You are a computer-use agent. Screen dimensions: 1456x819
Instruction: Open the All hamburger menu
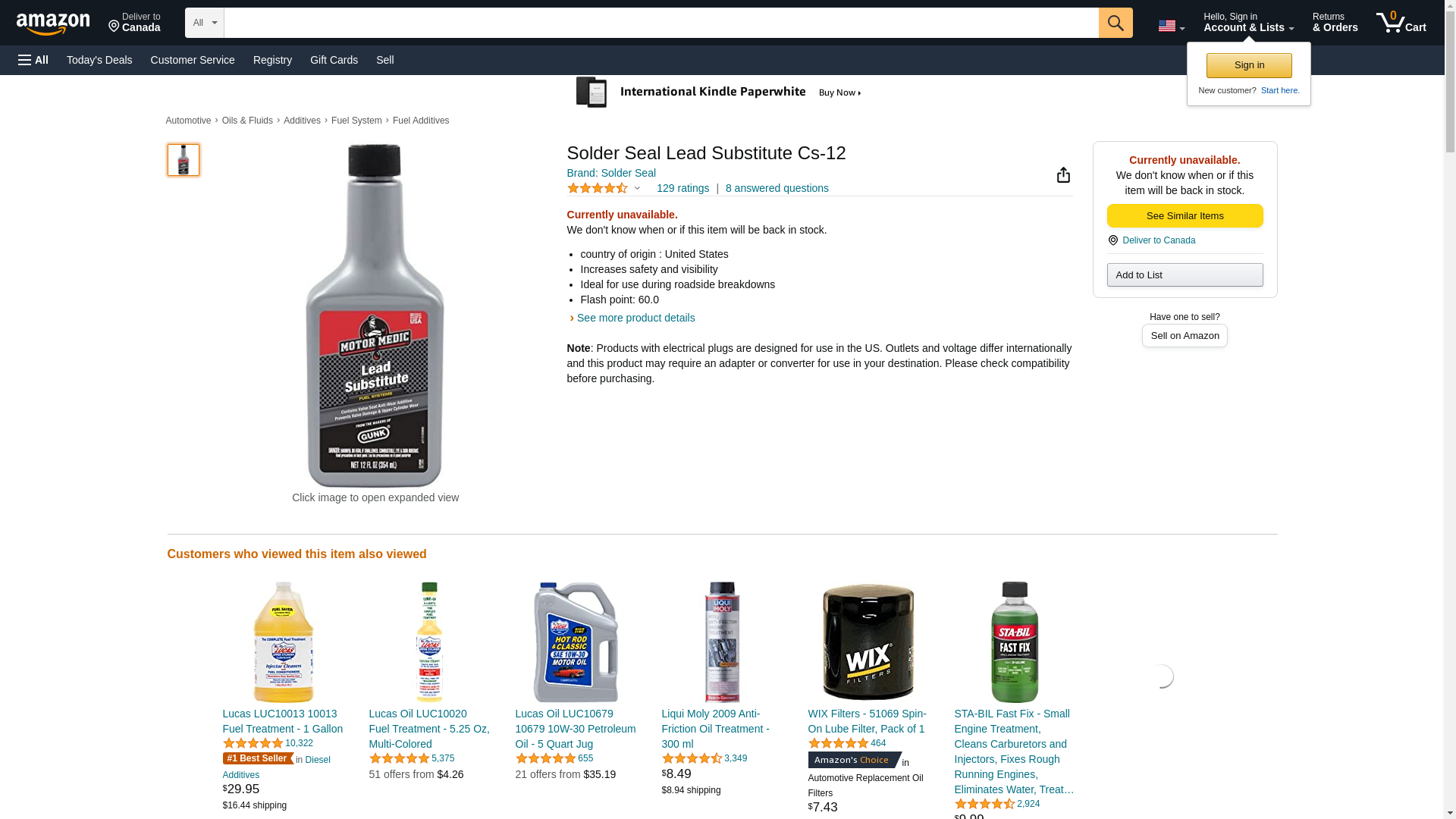point(33,60)
